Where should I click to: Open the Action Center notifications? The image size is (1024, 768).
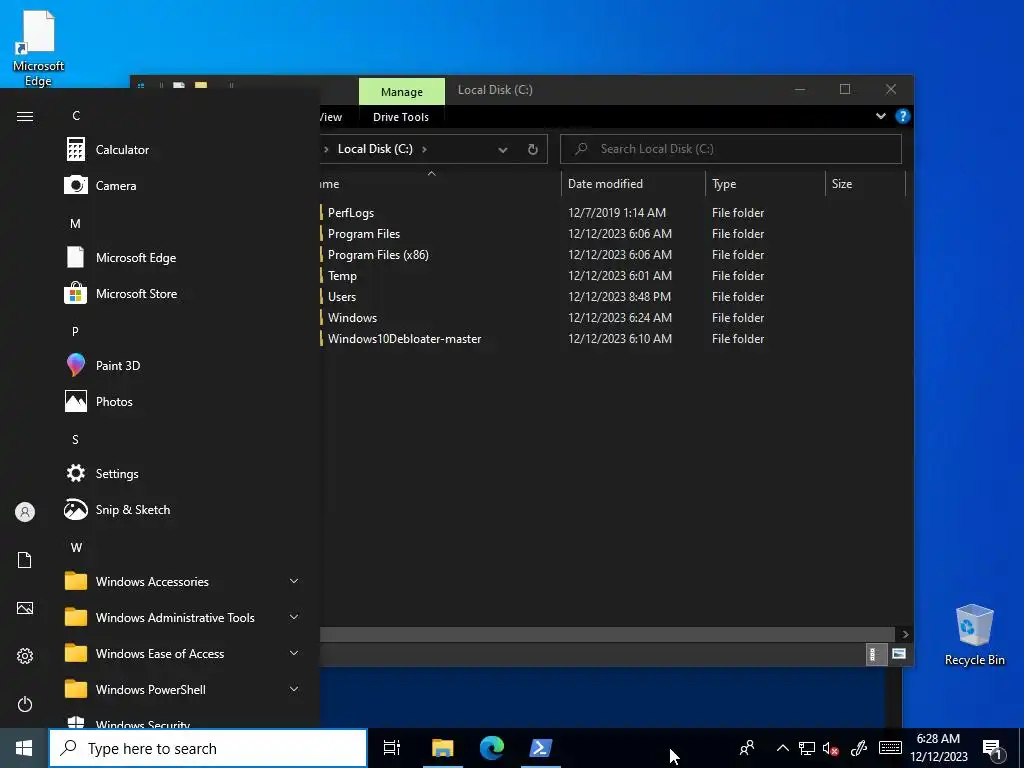[992, 749]
